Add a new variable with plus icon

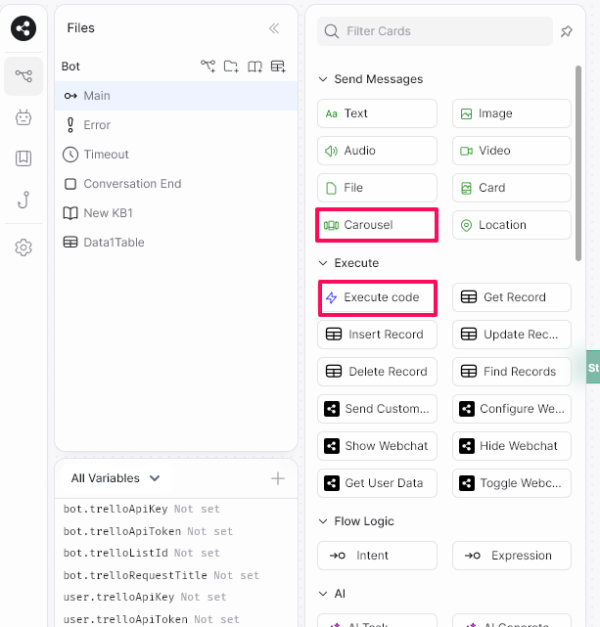coord(278,479)
